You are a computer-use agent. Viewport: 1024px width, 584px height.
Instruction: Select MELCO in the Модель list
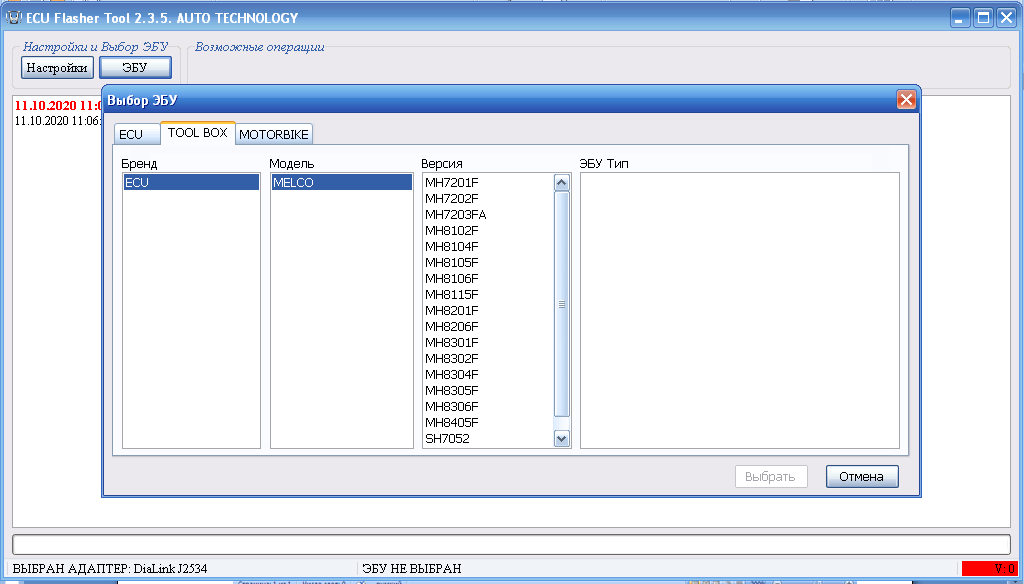[342, 182]
